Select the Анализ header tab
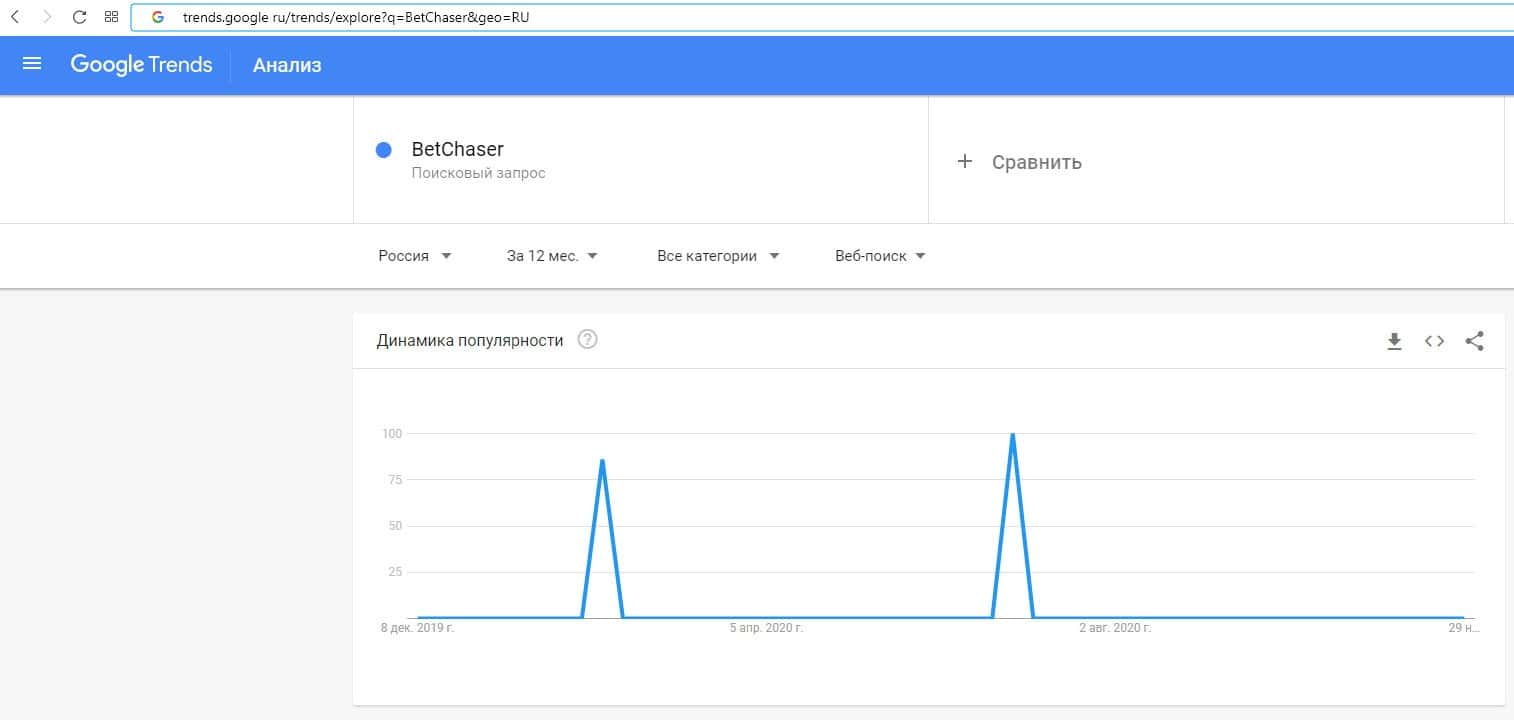 point(287,66)
